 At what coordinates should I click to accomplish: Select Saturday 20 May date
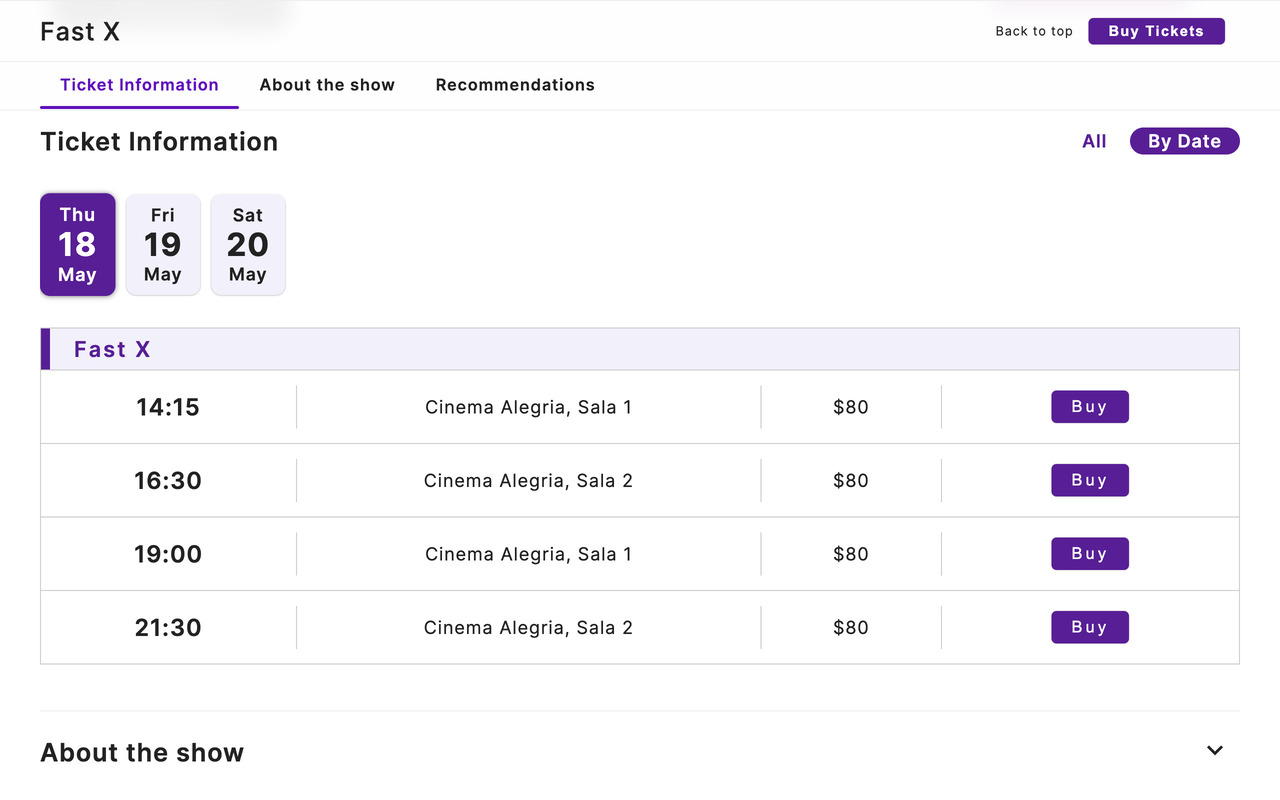[x=248, y=244]
